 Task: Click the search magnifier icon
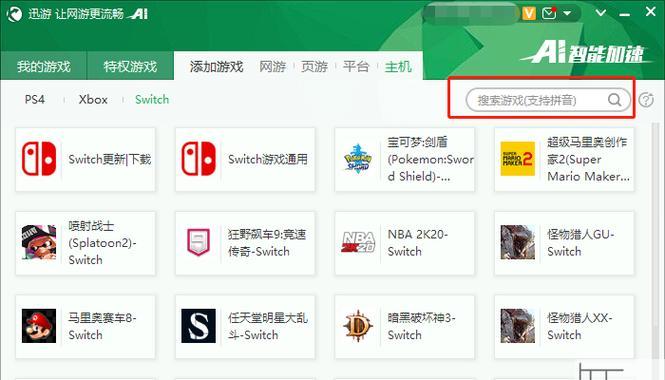coord(614,100)
